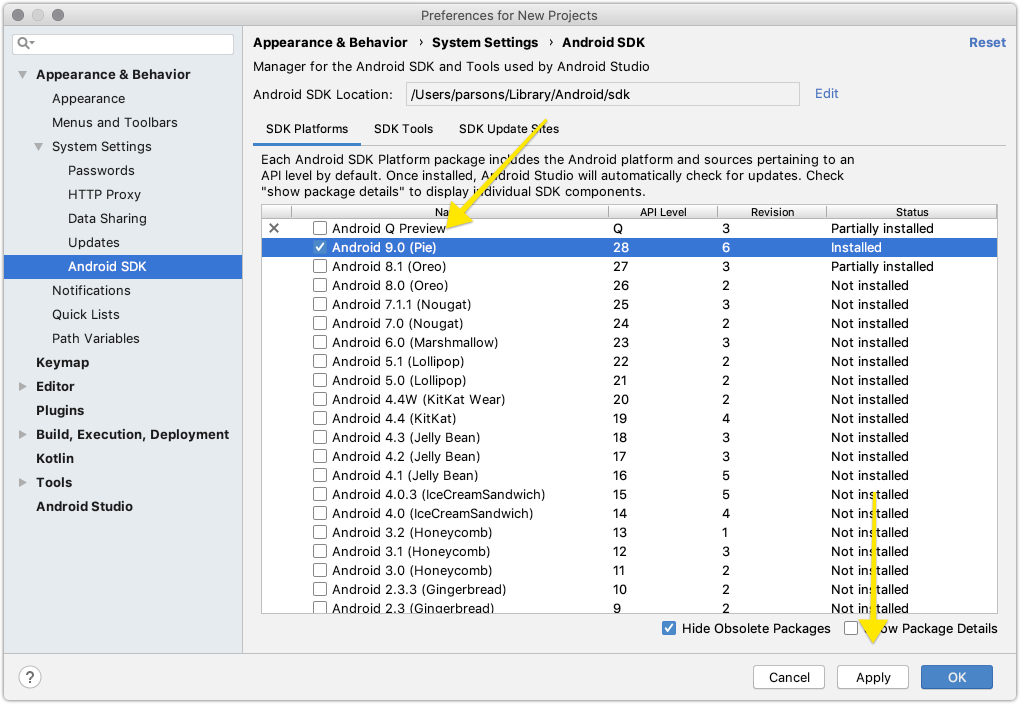This screenshot has width=1020, height=704.
Task: Check the Android 4.4 (KitKat) checkbox
Action: pyautogui.click(x=319, y=418)
